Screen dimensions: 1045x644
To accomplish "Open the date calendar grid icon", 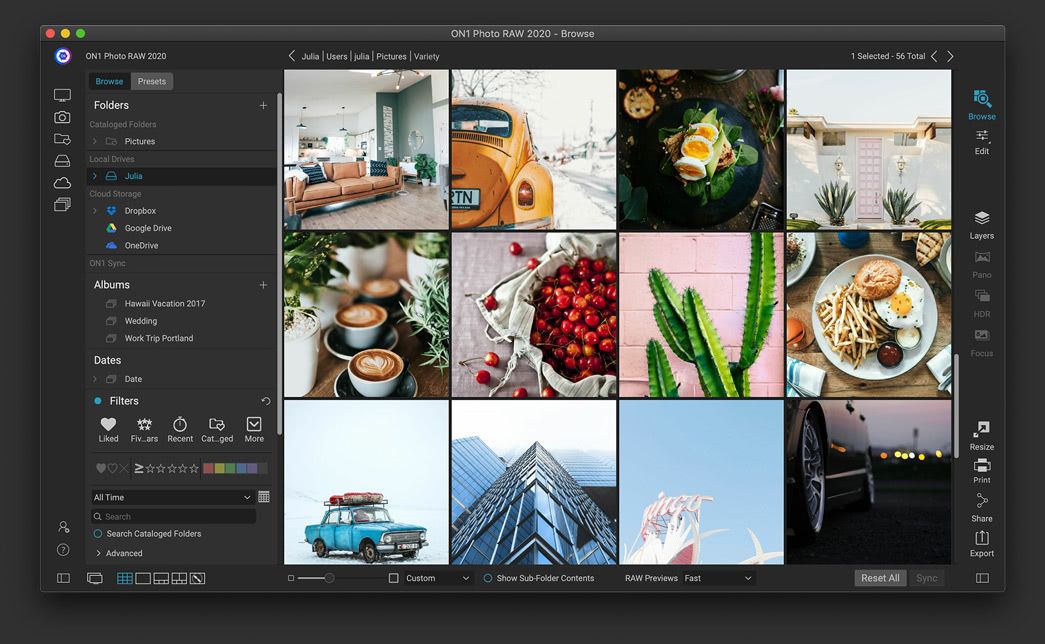I will pos(264,497).
